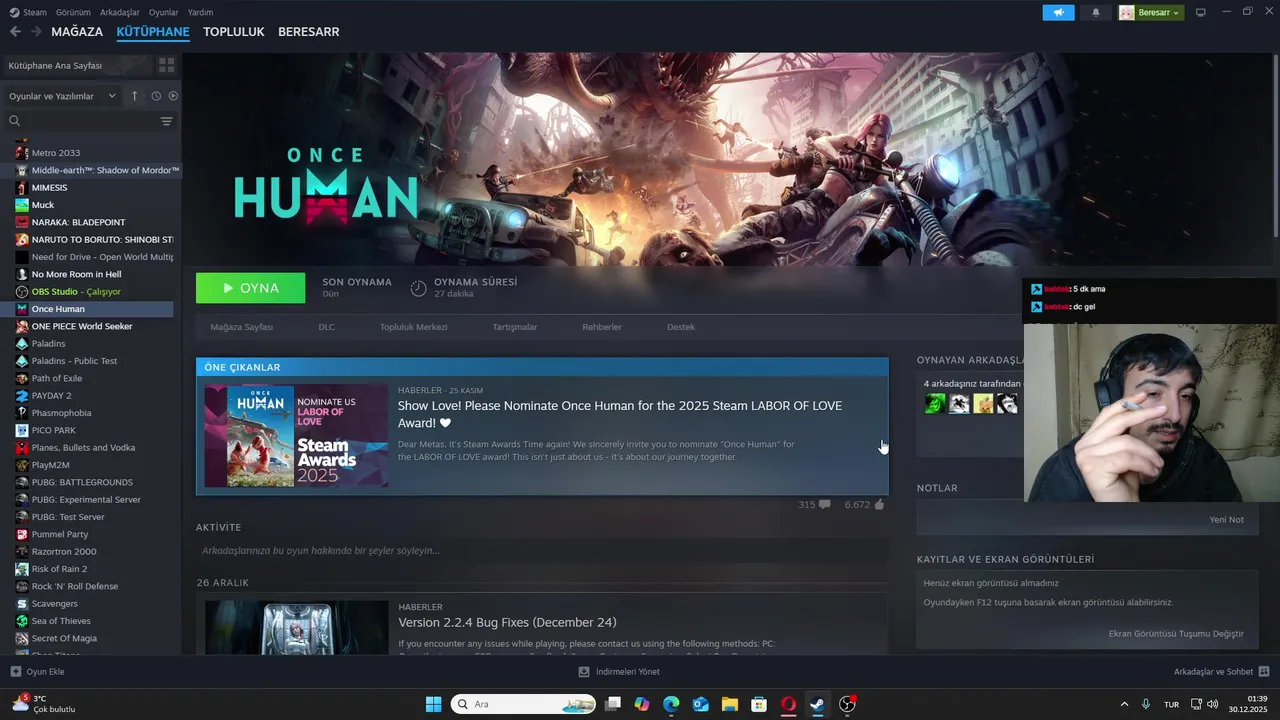1280x720 pixels.
Task: Select the Path of Exile icon
Action: coord(22,378)
